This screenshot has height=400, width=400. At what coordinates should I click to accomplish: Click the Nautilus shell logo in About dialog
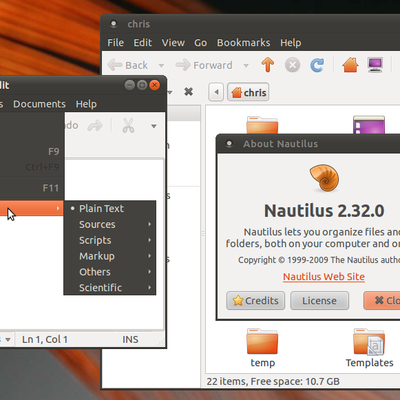click(324, 178)
